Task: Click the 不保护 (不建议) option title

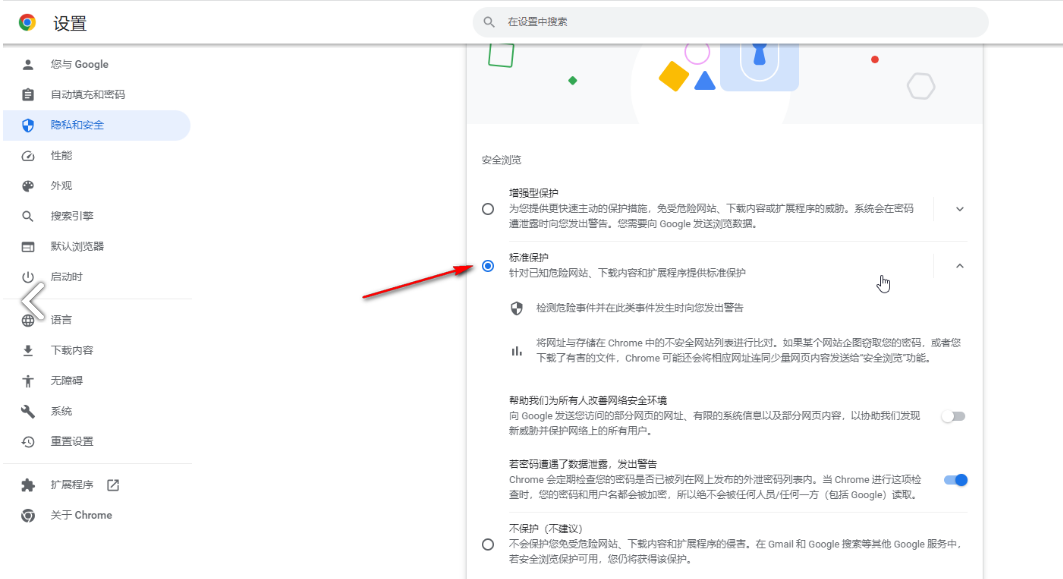Action: click(546, 529)
